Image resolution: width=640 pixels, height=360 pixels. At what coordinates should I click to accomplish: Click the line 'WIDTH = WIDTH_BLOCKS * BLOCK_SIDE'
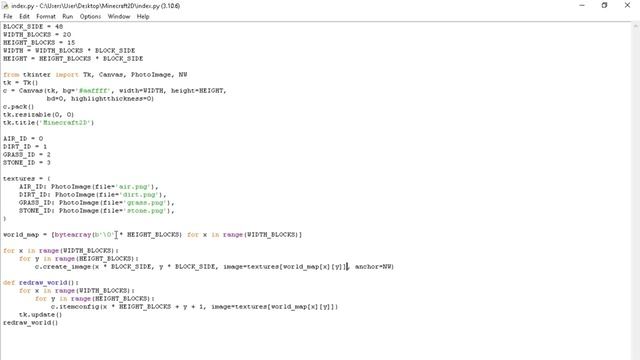click(x=69, y=51)
